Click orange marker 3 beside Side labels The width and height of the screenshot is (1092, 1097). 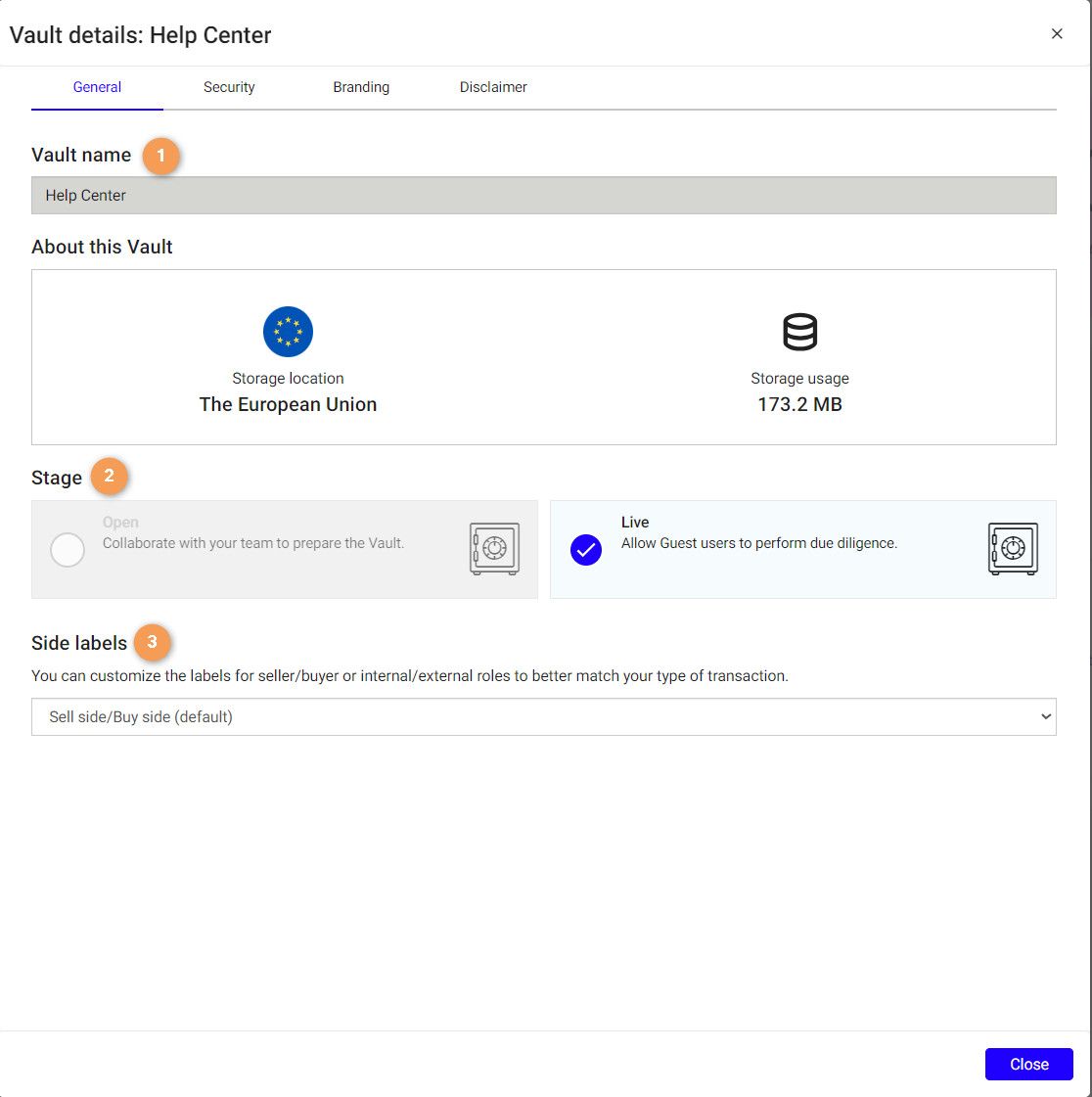152,642
